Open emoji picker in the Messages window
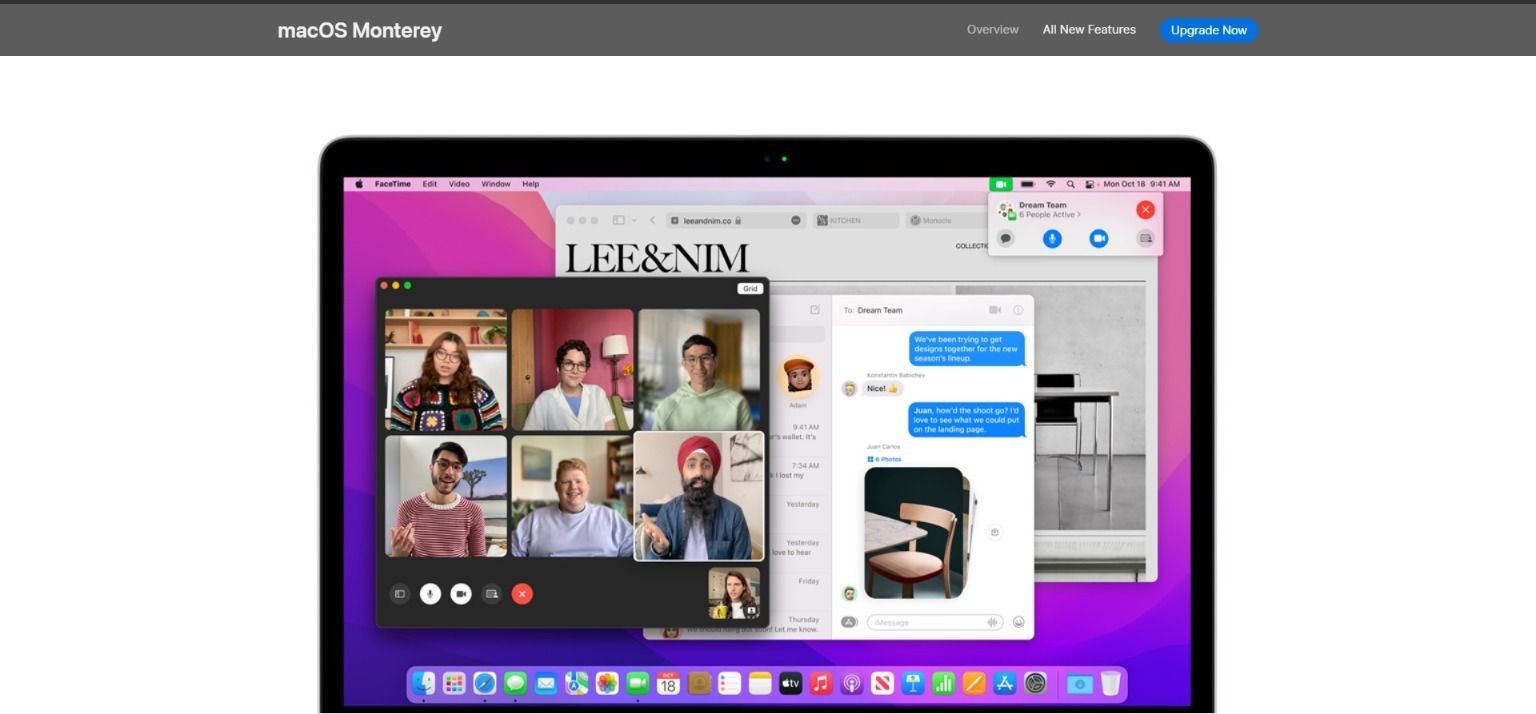 (1019, 622)
